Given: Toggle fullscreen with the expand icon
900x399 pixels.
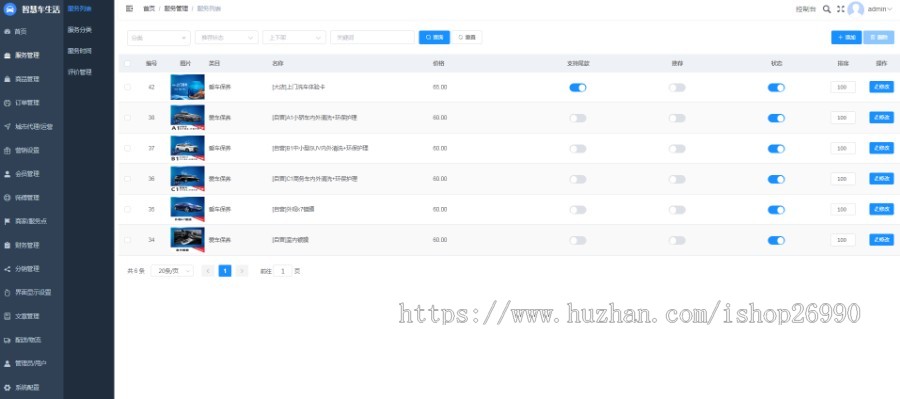Looking at the screenshot, I should [841, 9].
